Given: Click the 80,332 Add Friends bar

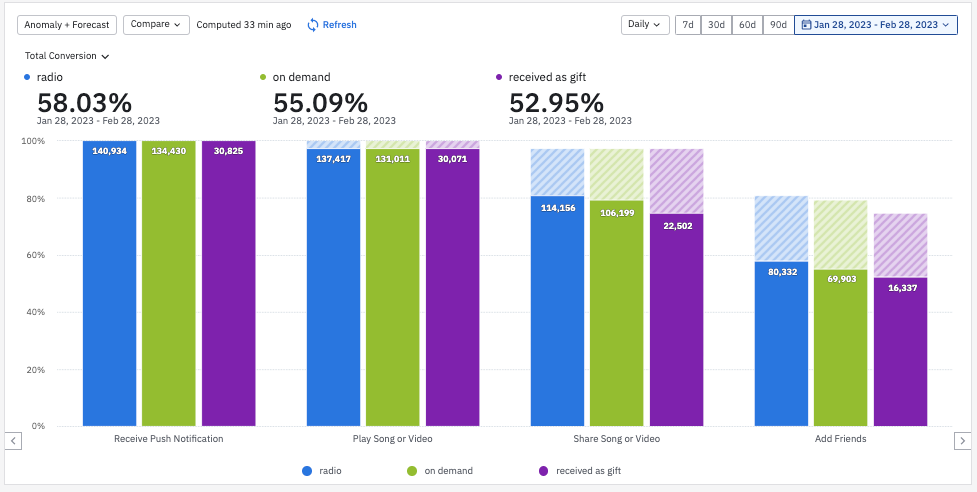Looking at the screenshot, I should (781, 344).
